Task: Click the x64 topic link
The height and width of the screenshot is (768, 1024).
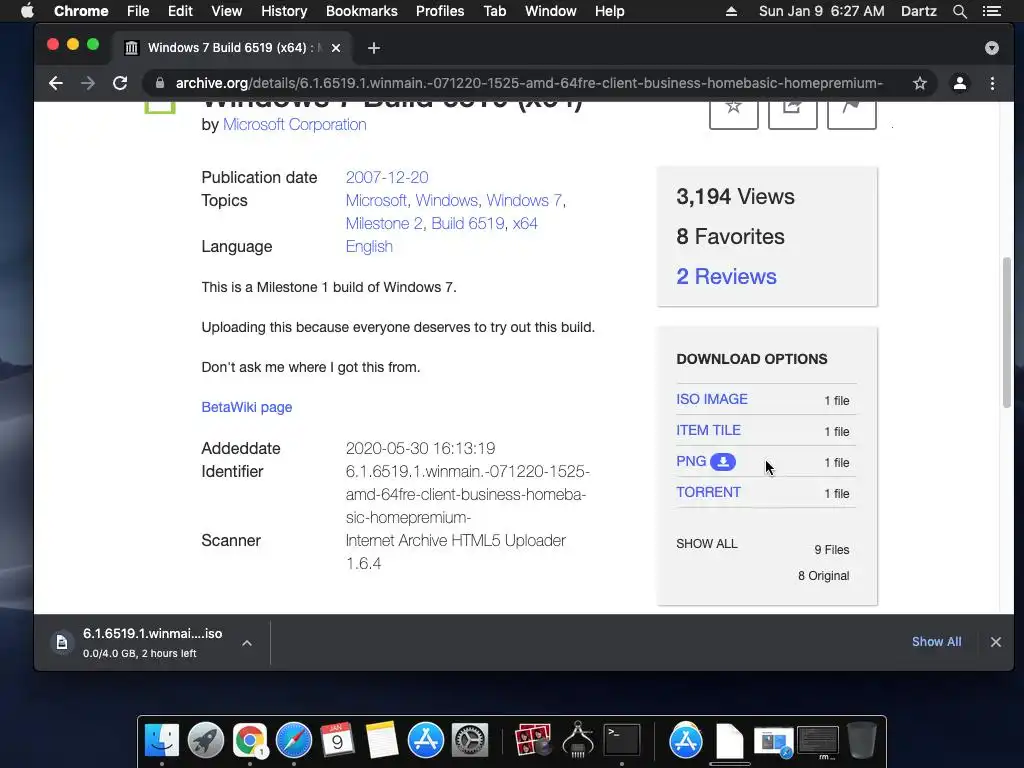Action: (x=525, y=223)
